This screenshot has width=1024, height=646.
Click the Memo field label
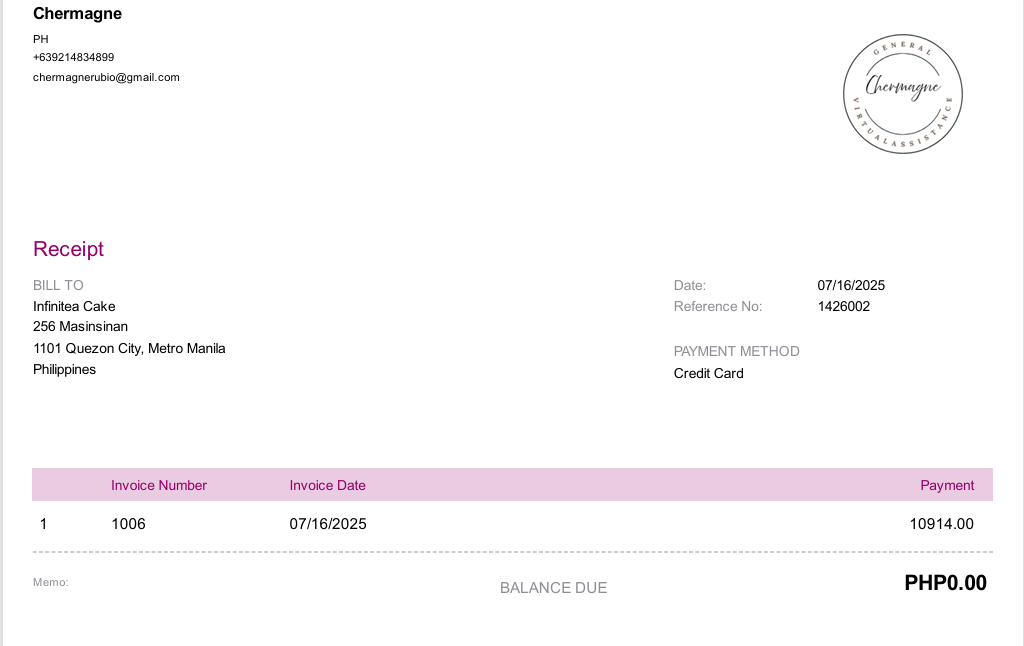click(x=50, y=582)
